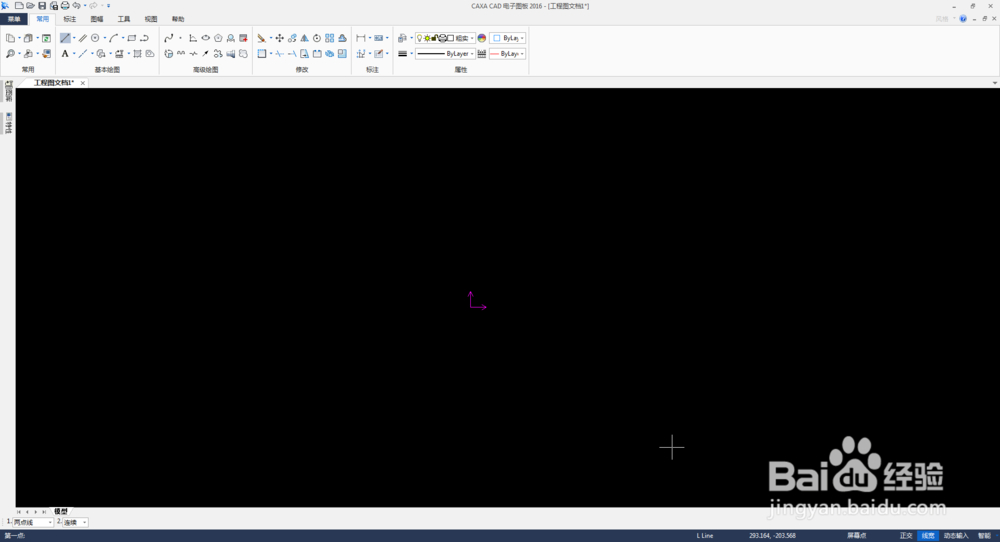The image size is (1000, 542).
Task: Switch to the 工具 ribbon tab
Action: (x=124, y=19)
